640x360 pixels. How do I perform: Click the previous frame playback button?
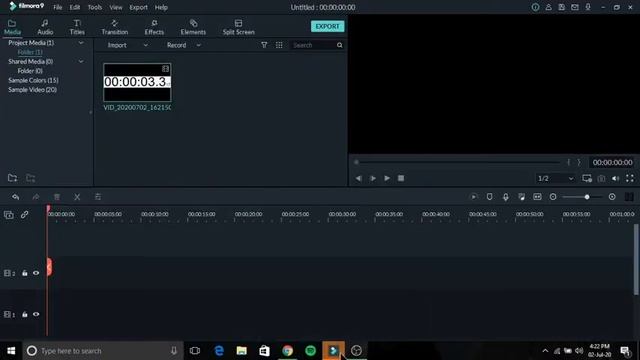click(x=358, y=178)
